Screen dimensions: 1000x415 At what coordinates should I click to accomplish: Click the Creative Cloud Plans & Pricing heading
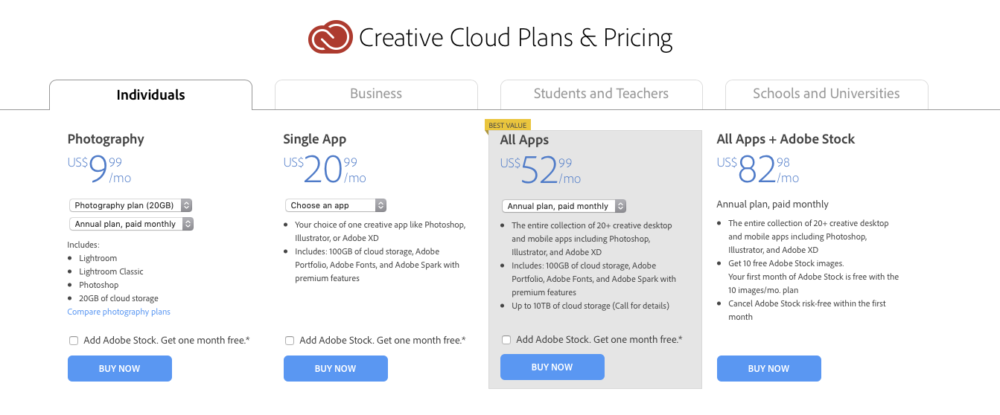pyautogui.click(x=515, y=38)
